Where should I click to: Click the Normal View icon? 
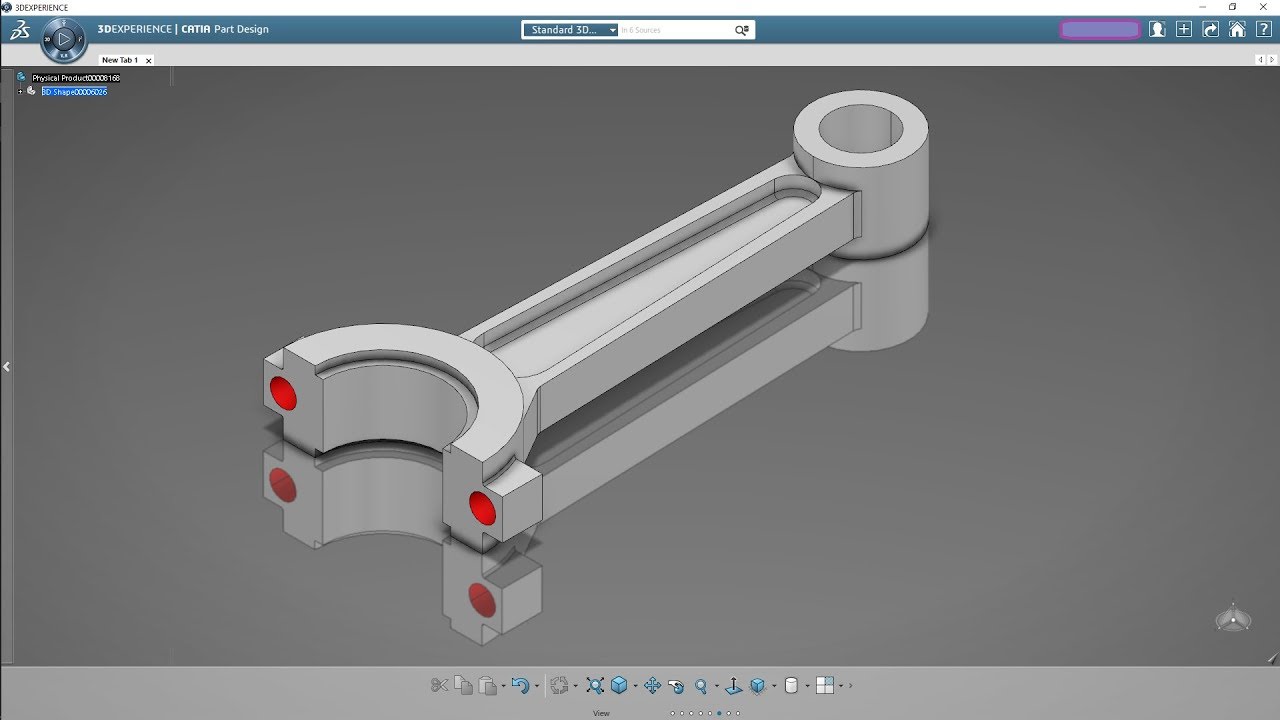pos(733,686)
